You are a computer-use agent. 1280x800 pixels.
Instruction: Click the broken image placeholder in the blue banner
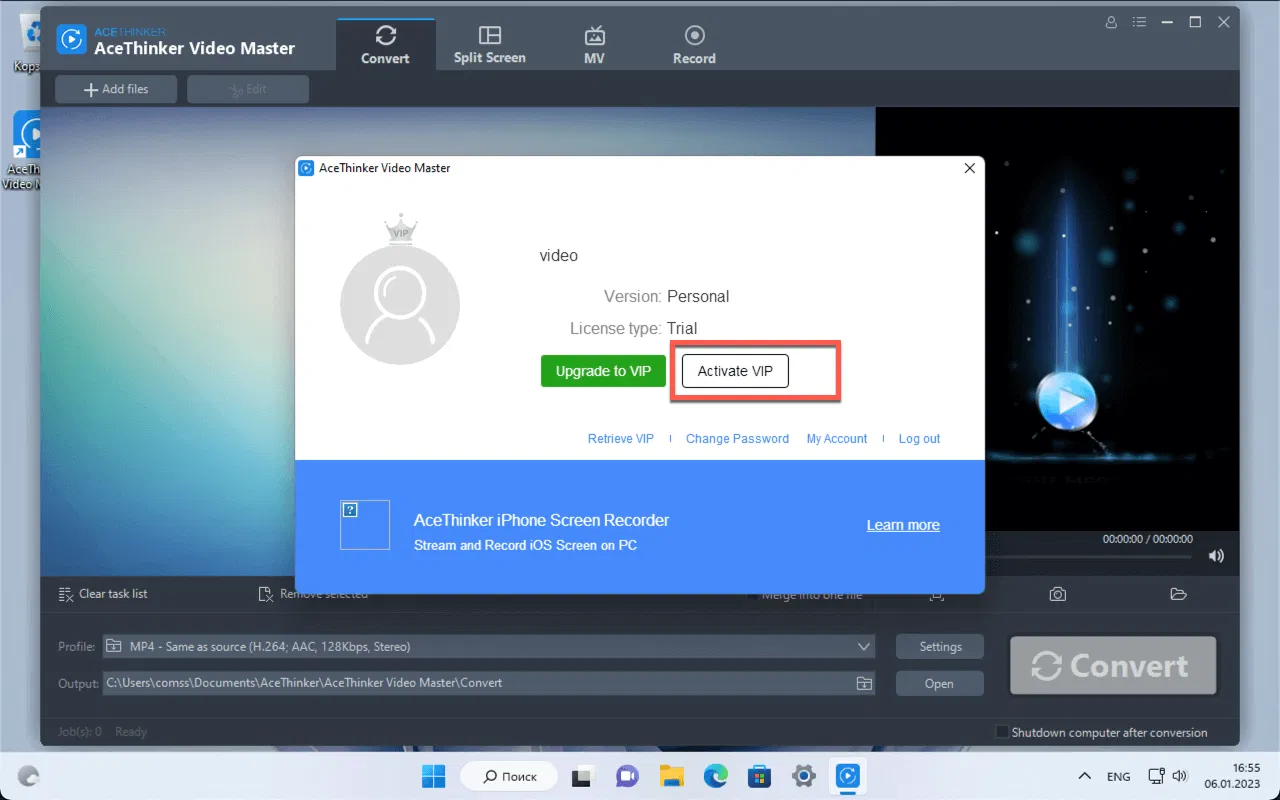pyautogui.click(x=365, y=525)
